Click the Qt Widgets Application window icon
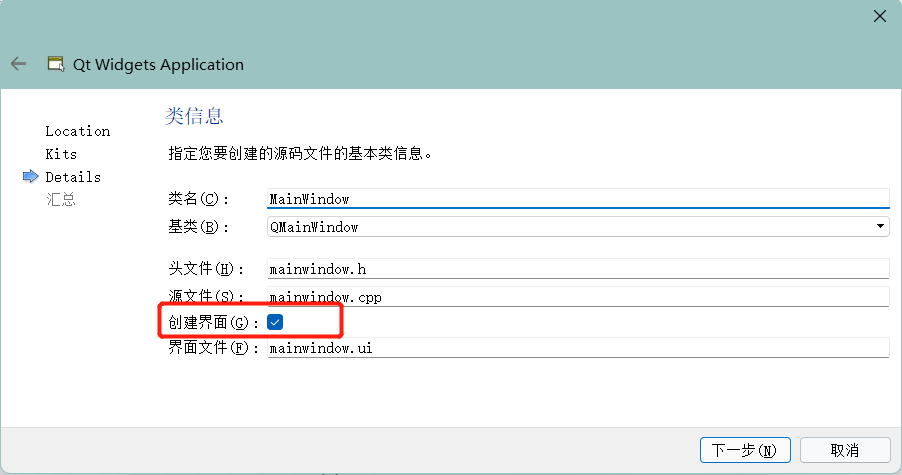The height and width of the screenshot is (475, 902). click(x=56, y=64)
